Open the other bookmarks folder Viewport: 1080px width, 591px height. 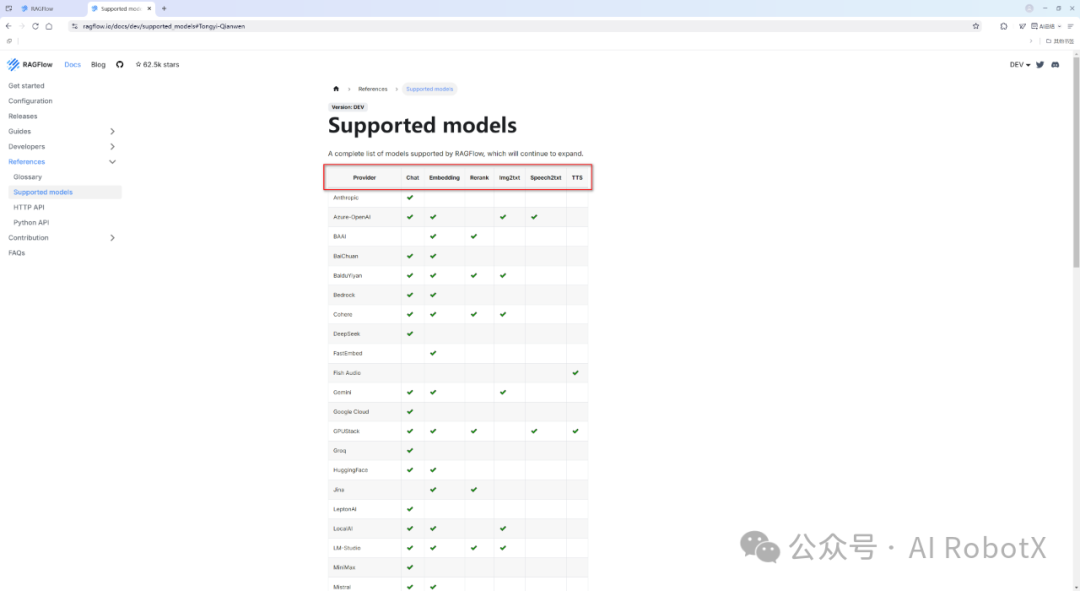click(1059, 41)
